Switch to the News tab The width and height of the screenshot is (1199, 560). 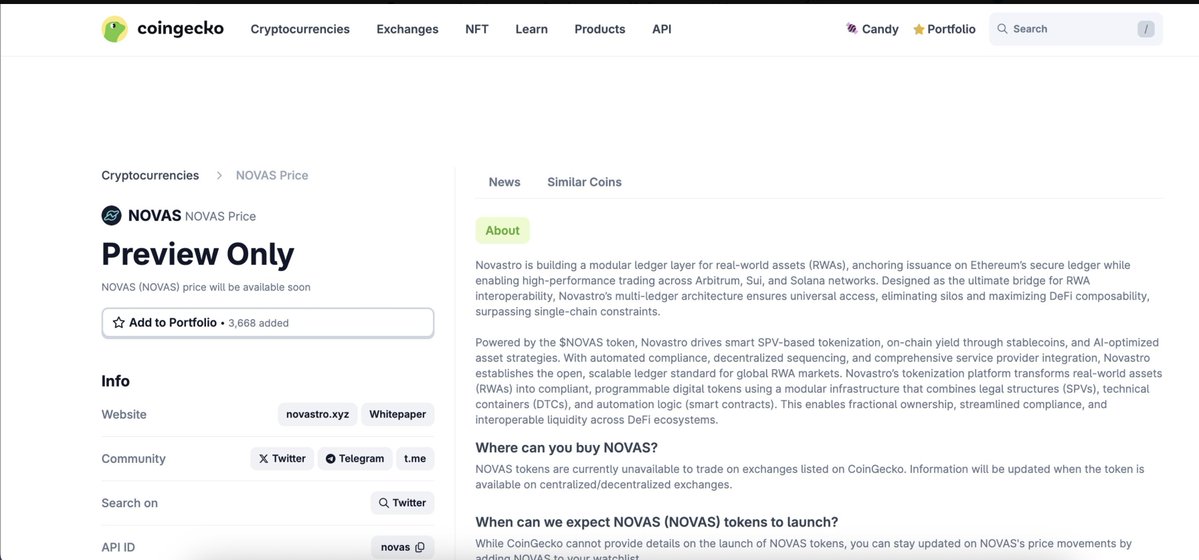[x=505, y=182]
